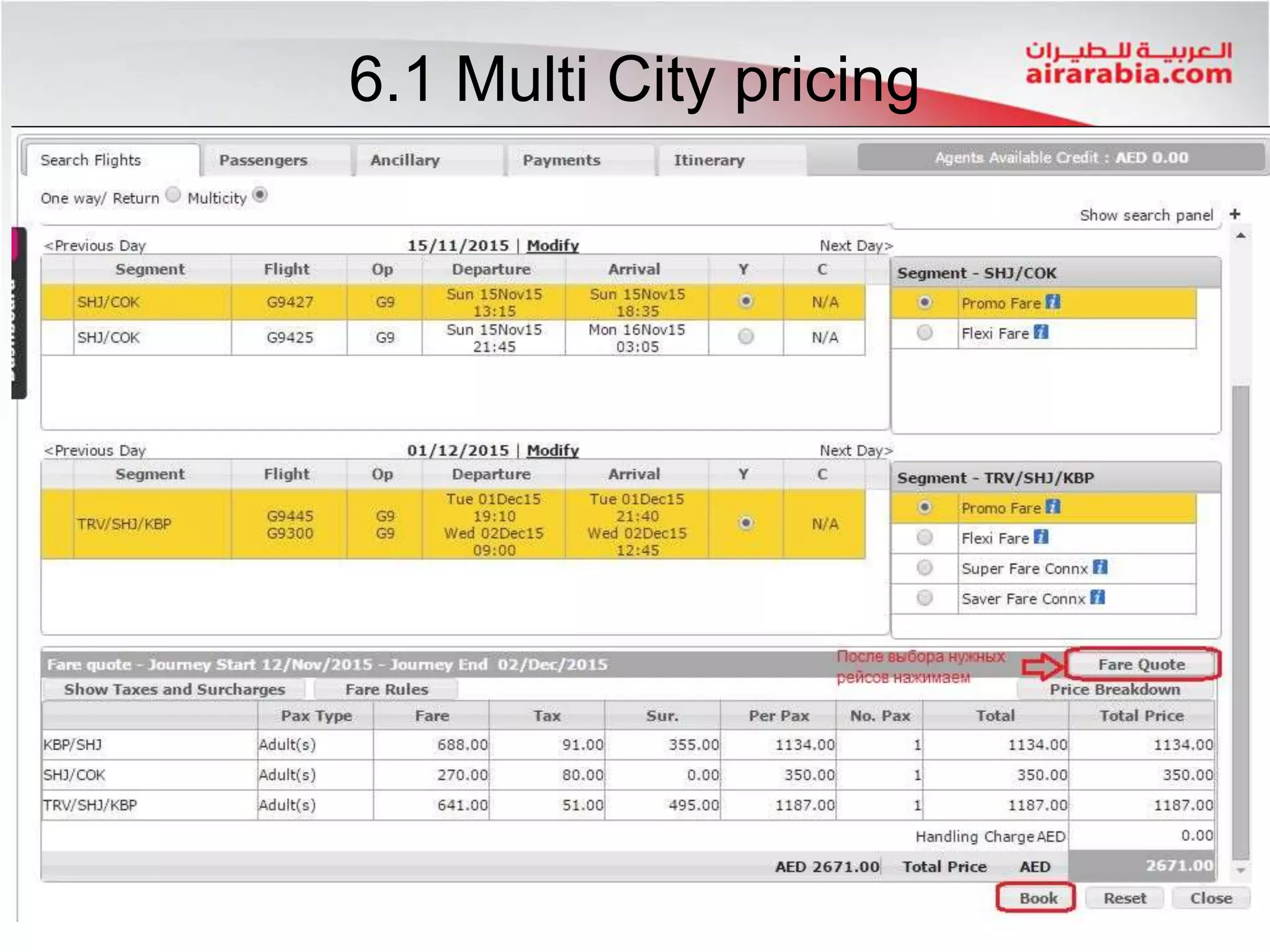Click Handling Charge AED label

990,836
